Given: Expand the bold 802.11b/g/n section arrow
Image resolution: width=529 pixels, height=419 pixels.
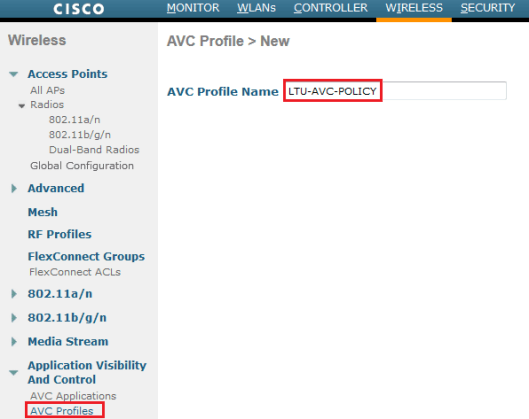Looking at the screenshot, I should click(14, 318).
